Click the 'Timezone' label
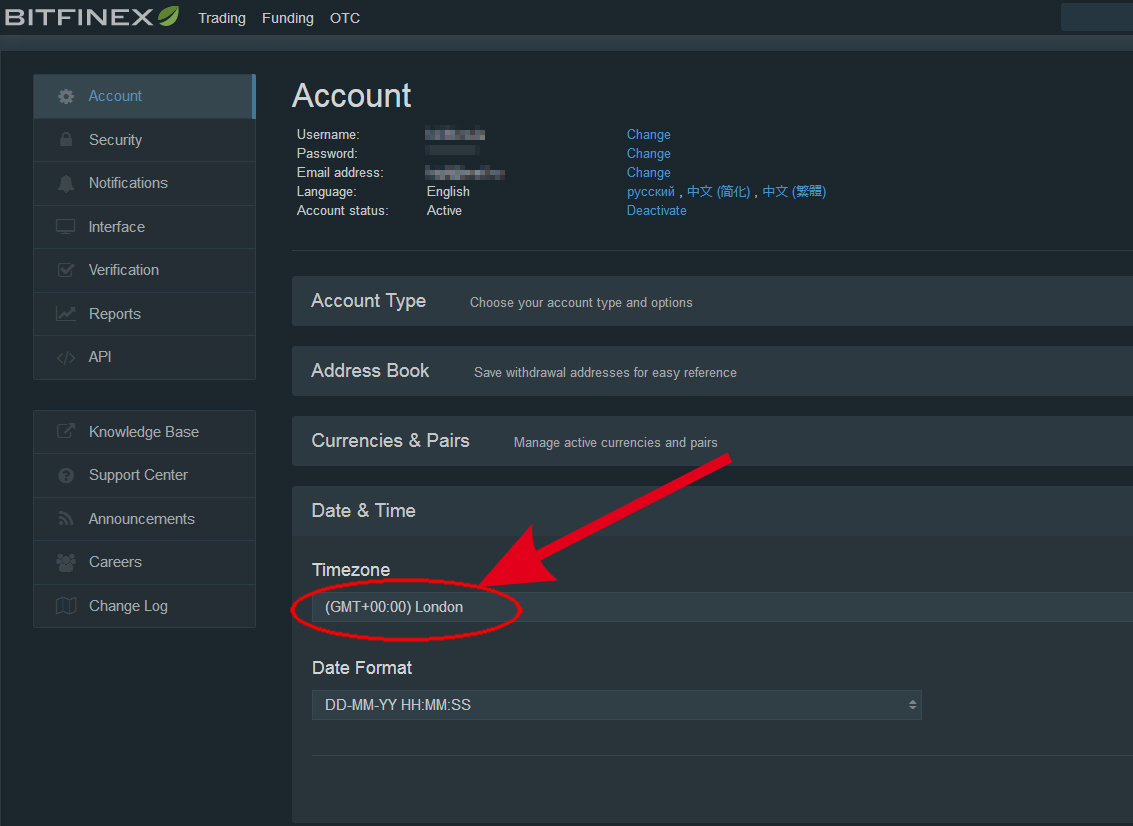Viewport: 1133px width, 826px height. click(351, 570)
